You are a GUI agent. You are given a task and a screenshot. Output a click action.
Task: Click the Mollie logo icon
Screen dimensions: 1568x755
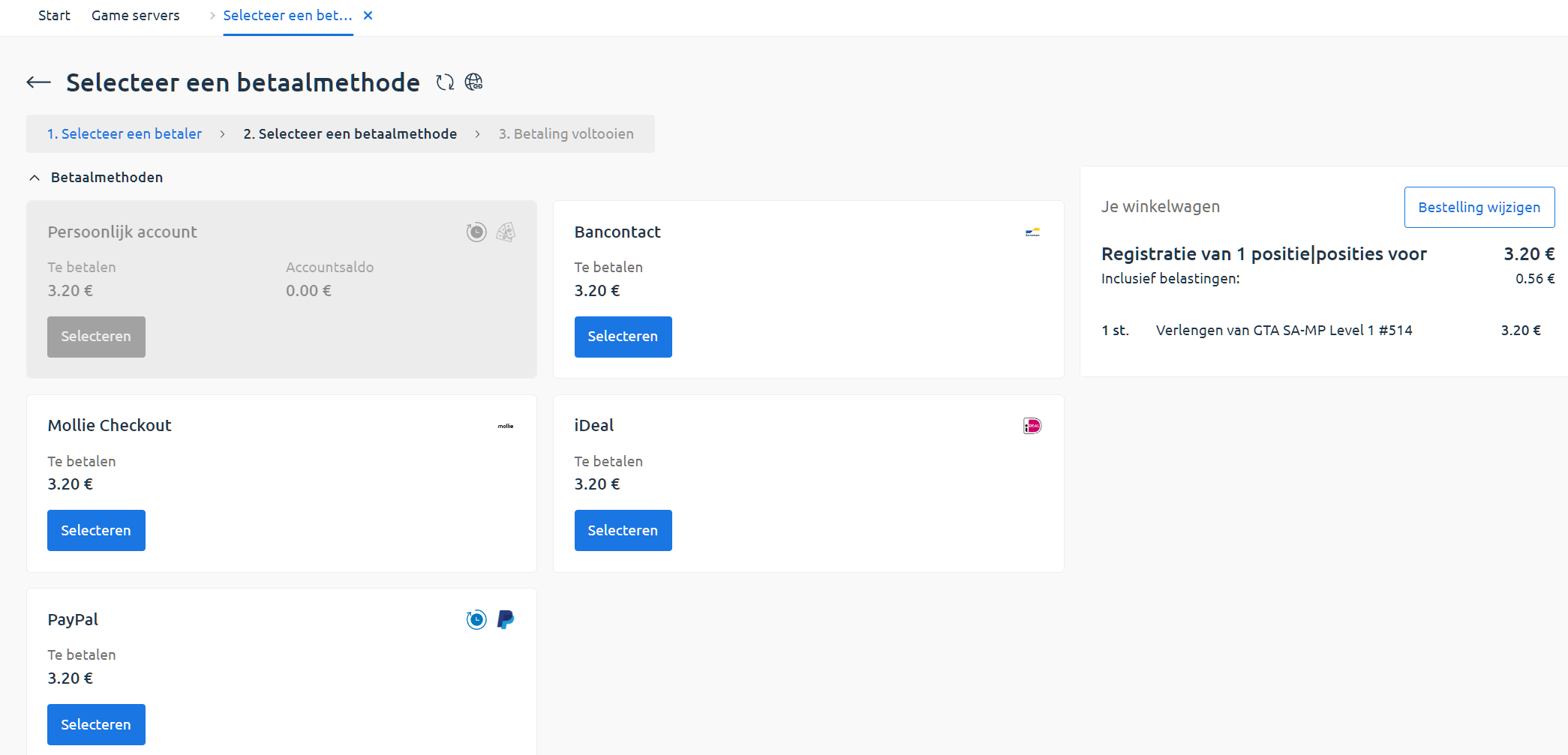coord(506,426)
